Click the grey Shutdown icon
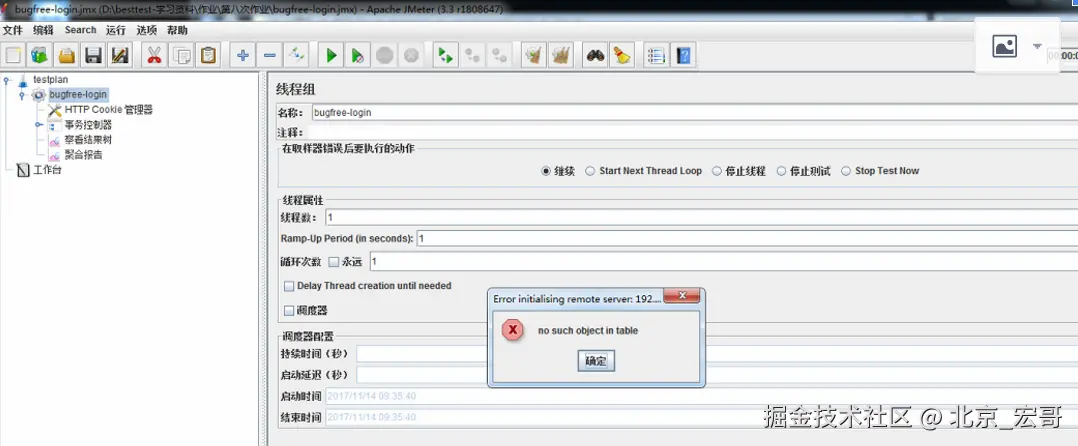The height and width of the screenshot is (446, 1078). click(411, 56)
